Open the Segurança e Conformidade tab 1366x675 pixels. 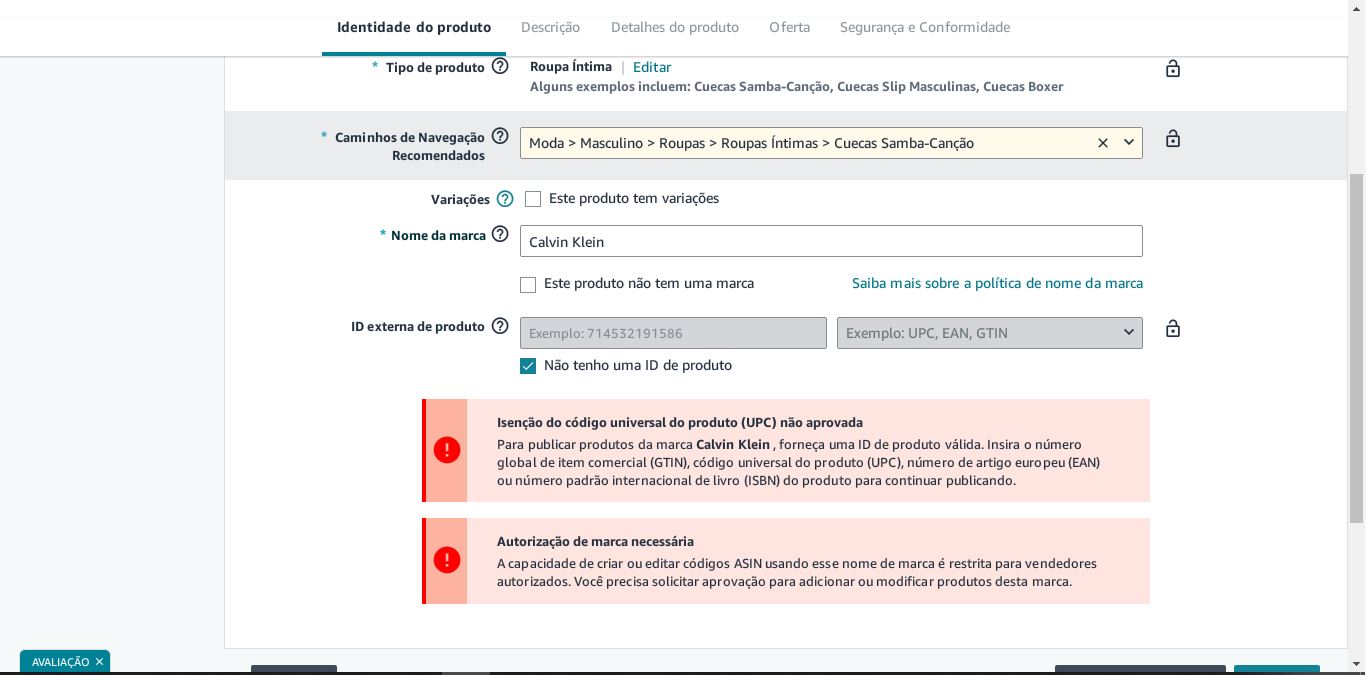point(925,27)
